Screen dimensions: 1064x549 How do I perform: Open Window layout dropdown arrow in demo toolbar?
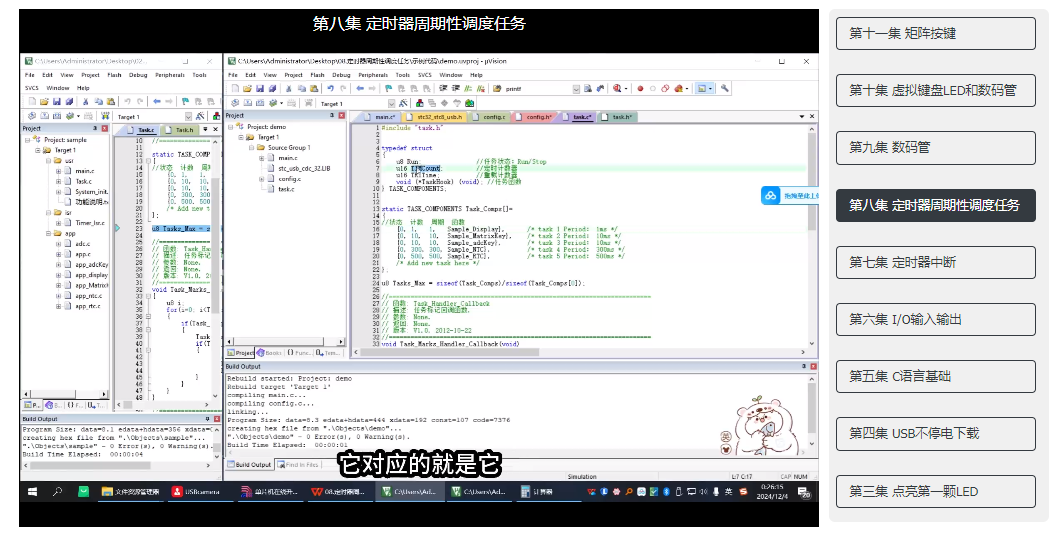pos(710,88)
